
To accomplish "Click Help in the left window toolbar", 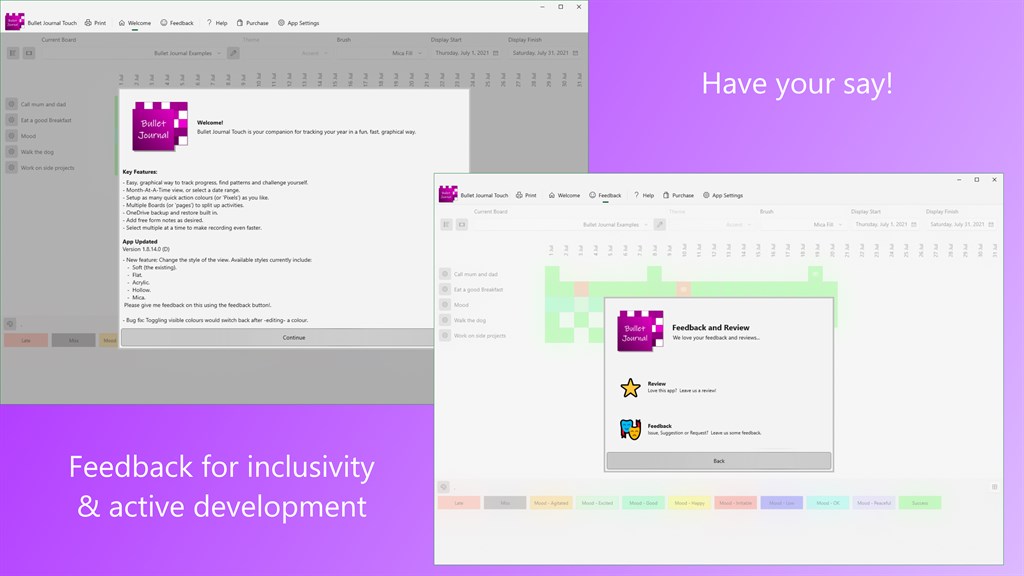I will pos(217,23).
